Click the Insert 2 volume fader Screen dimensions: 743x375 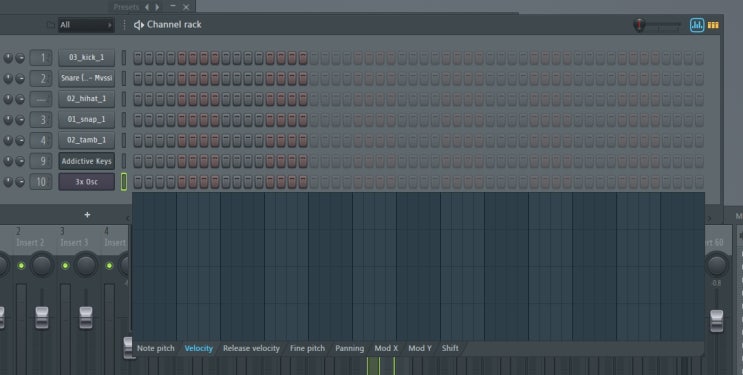coord(42,318)
